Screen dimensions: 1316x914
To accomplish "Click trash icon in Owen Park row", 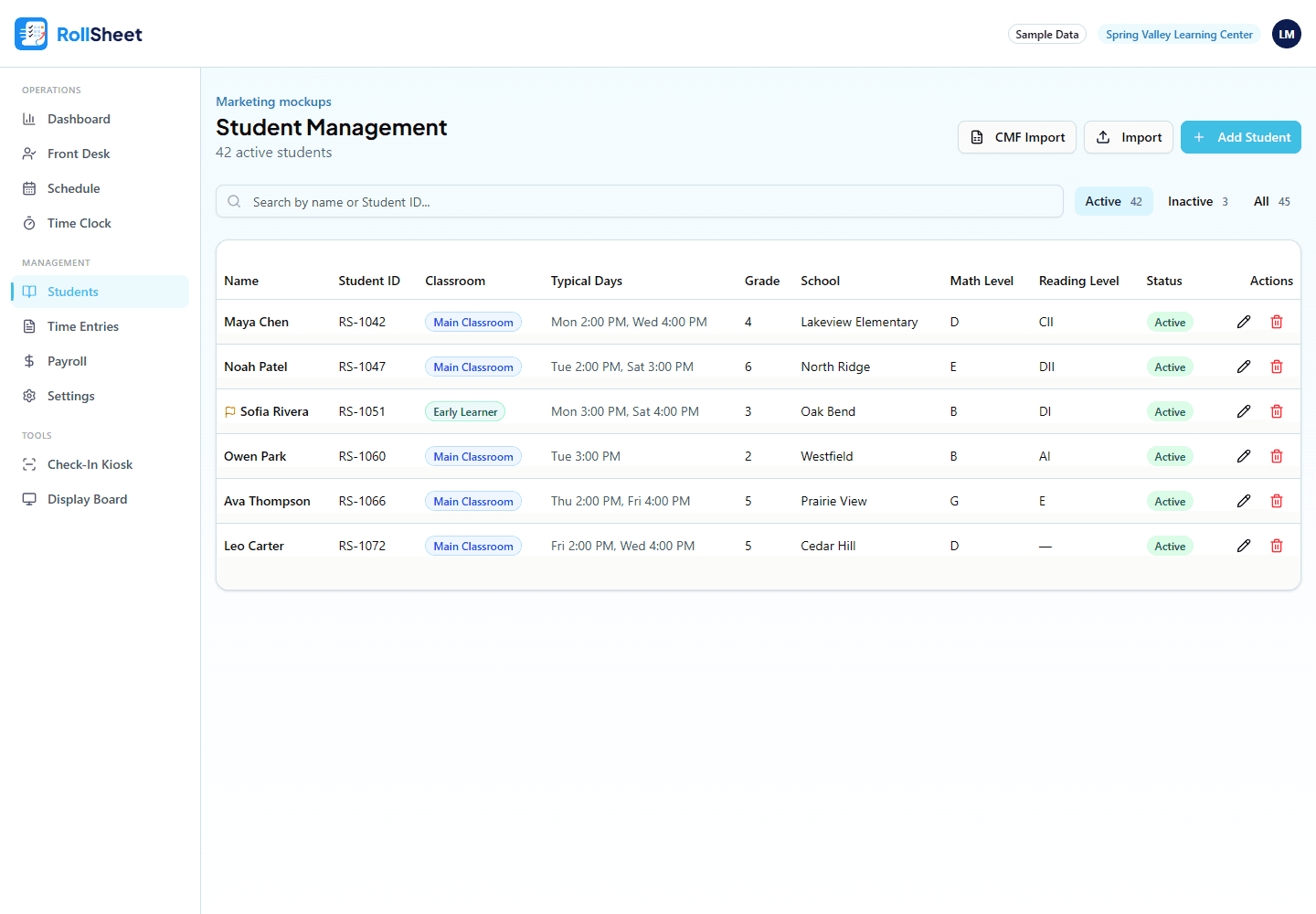I will pyautogui.click(x=1277, y=456).
